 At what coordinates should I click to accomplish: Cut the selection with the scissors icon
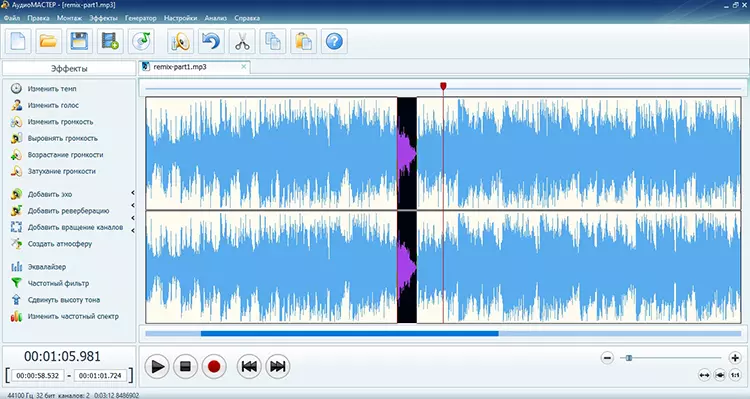[242, 42]
